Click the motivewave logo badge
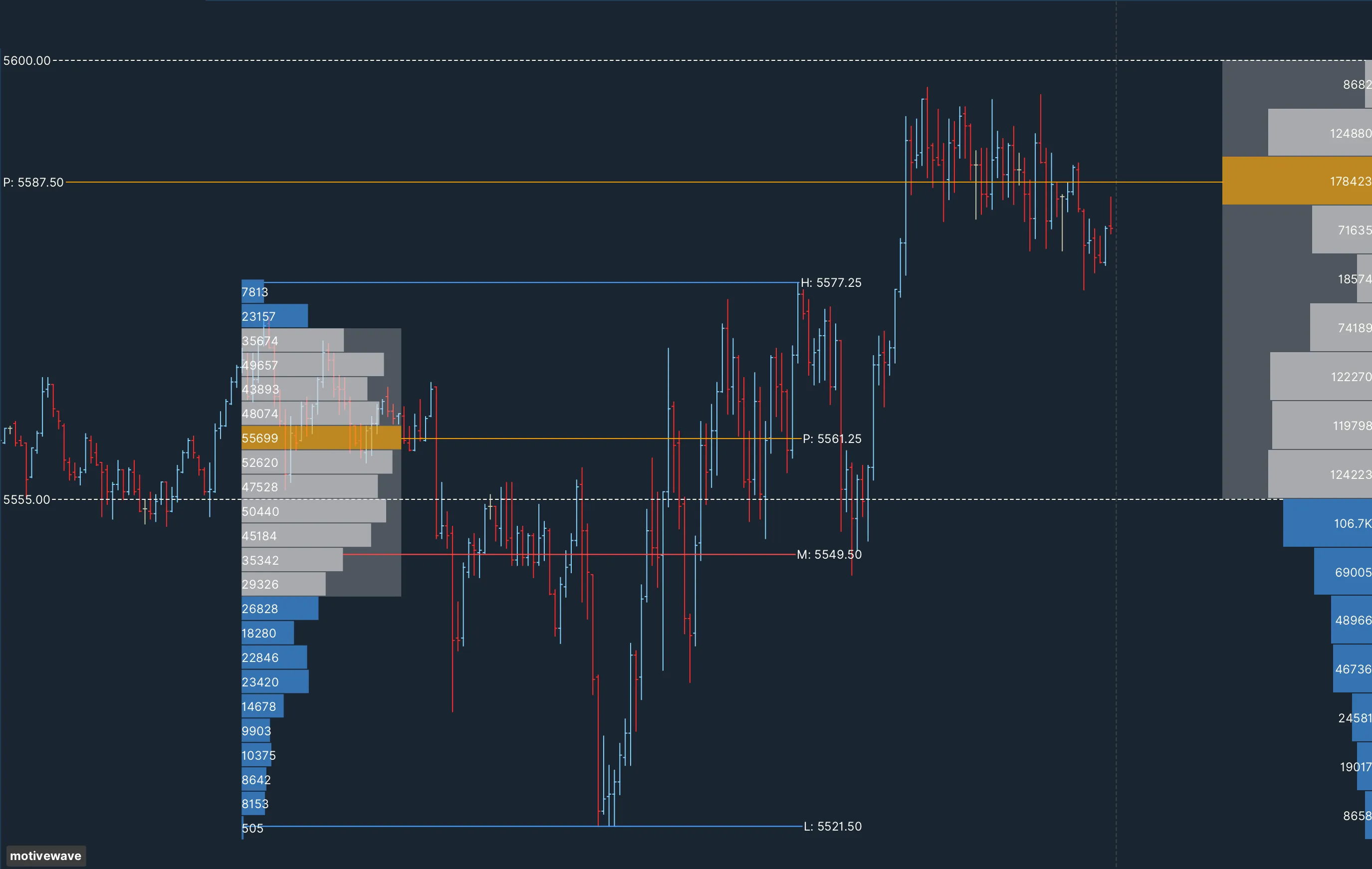This screenshot has height=869, width=1372. (x=45, y=856)
